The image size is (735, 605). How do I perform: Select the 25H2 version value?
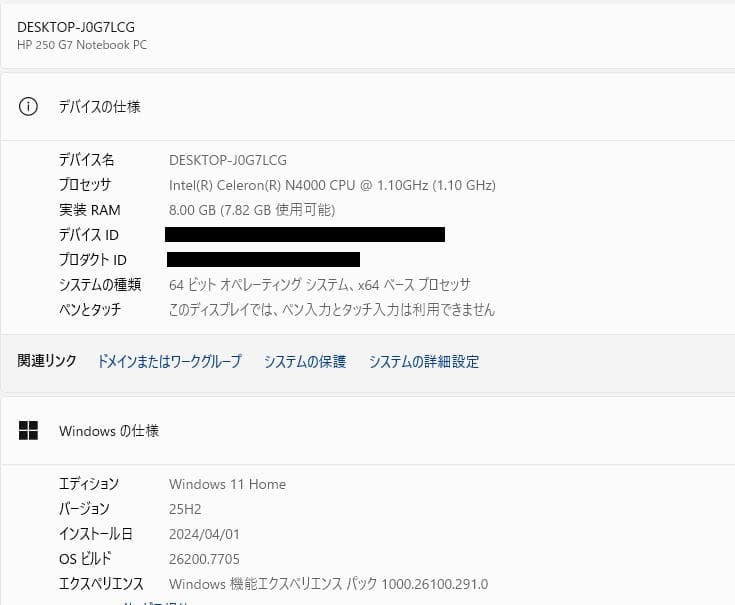click(x=185, y=509)
